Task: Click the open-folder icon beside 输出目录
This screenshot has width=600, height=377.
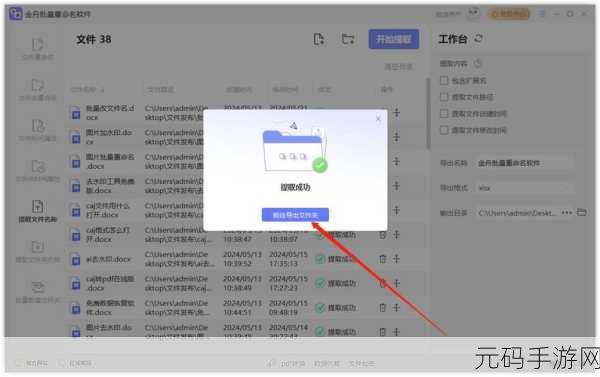Action: coord(581,212)
